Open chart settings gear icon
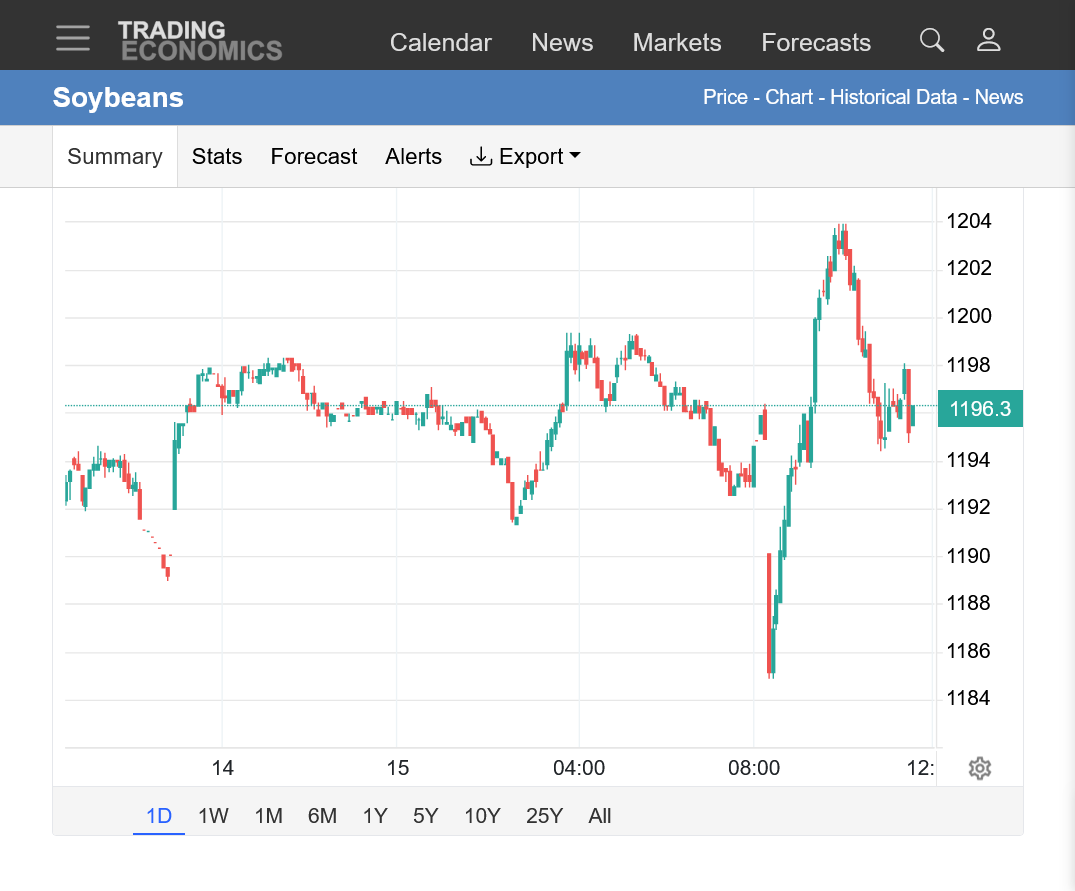This screenshot has height=891, width=1075. pos(980,768)
